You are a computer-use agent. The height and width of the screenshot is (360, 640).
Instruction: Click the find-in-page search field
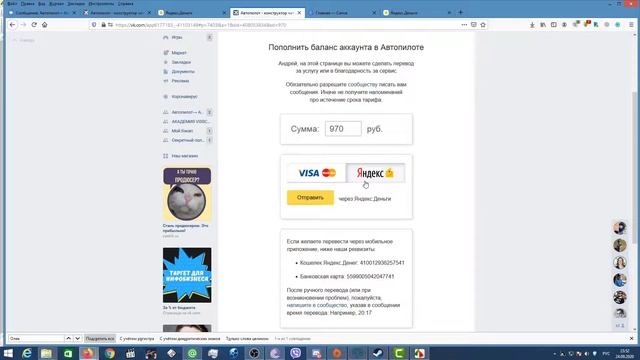click(x=36, y=338)
